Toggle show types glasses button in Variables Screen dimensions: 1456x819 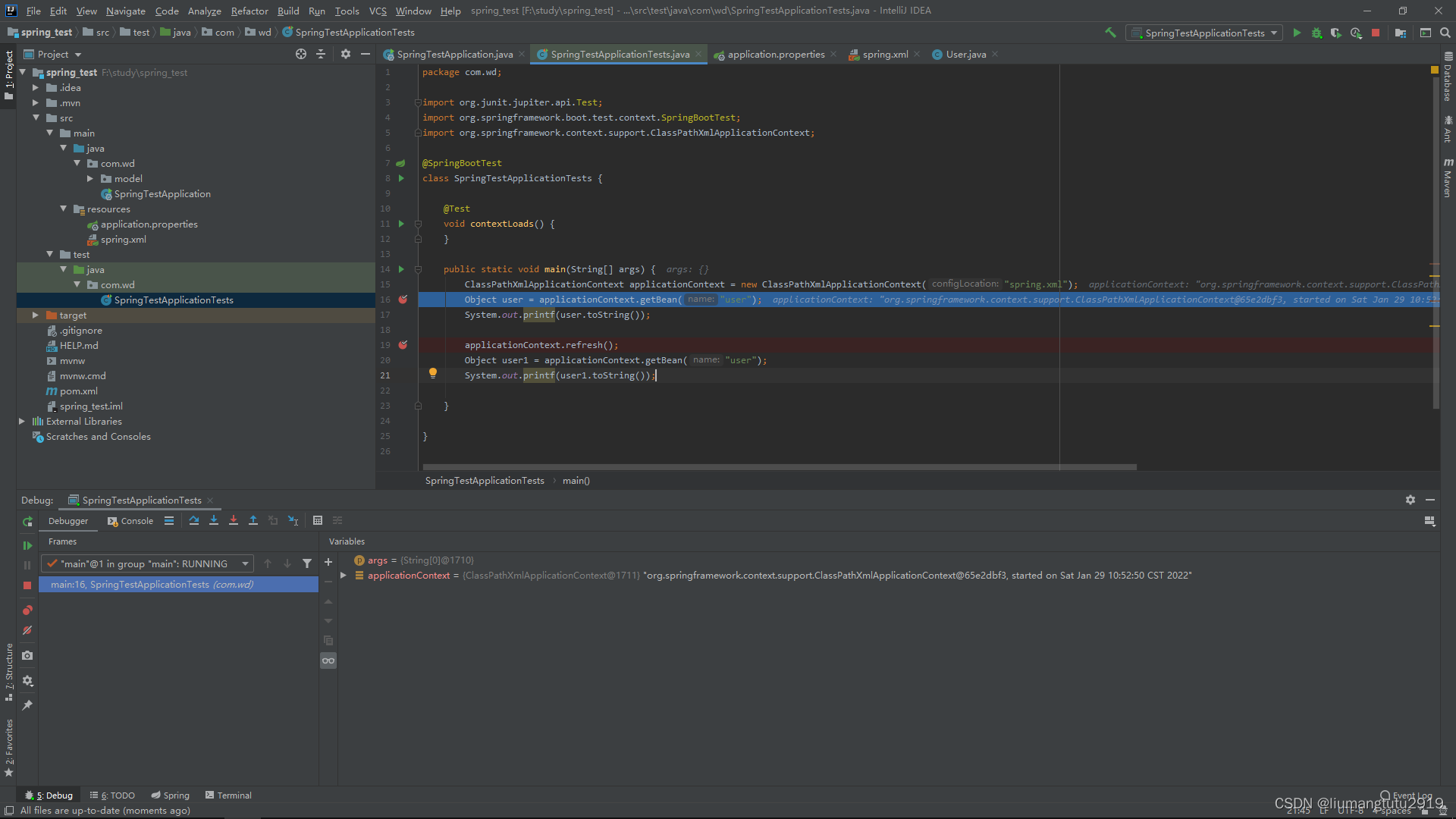tap(328, 661)
